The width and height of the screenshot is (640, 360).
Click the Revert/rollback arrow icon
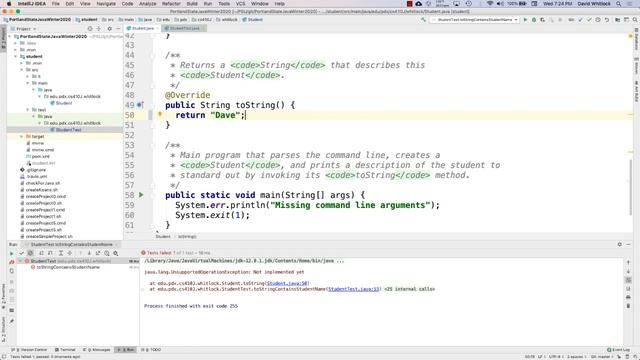point(607,20)
